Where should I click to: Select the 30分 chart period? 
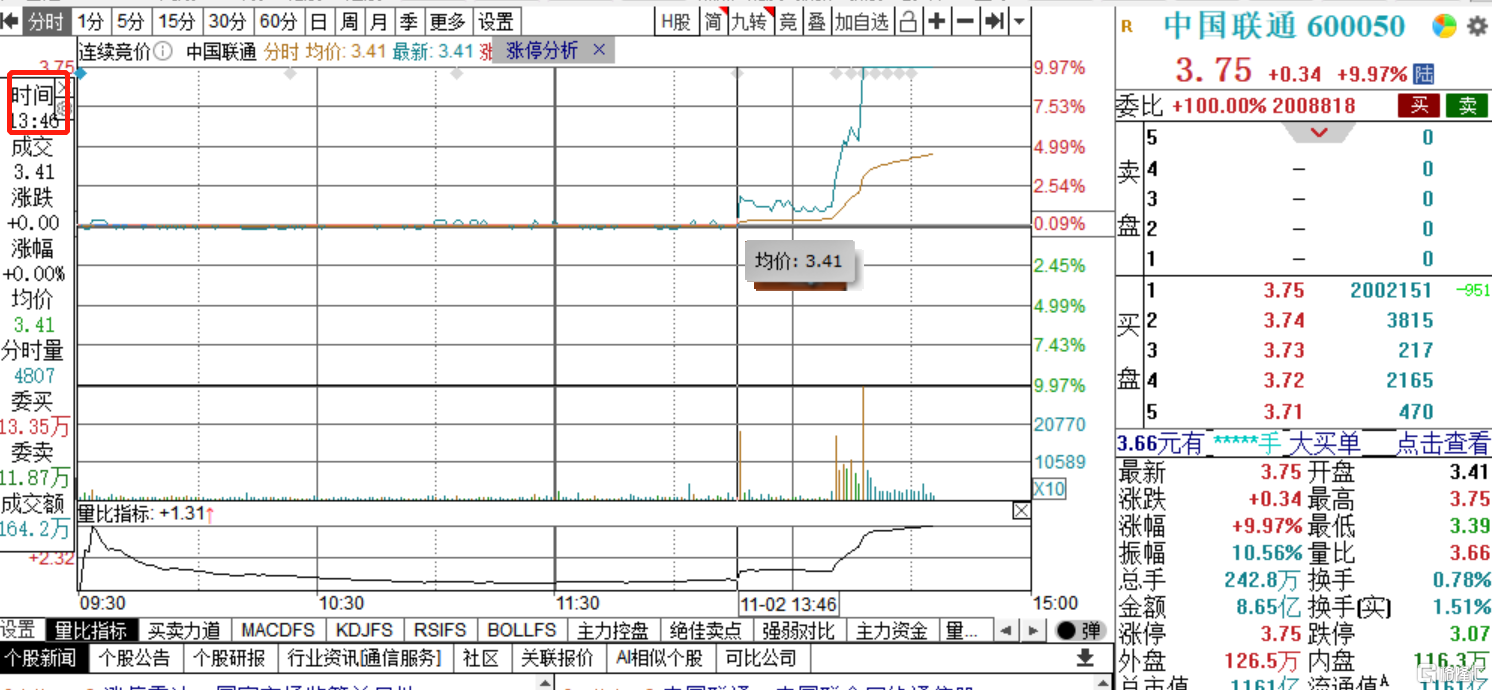point(228,21)
